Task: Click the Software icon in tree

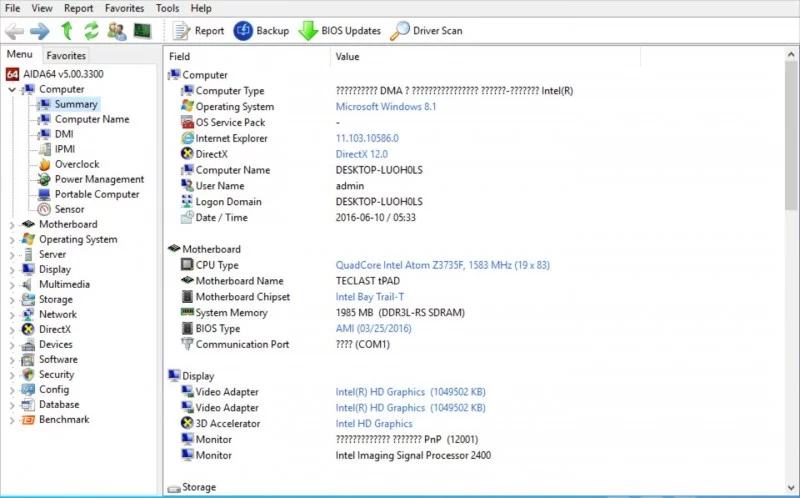Action: (x=28, y=360)
